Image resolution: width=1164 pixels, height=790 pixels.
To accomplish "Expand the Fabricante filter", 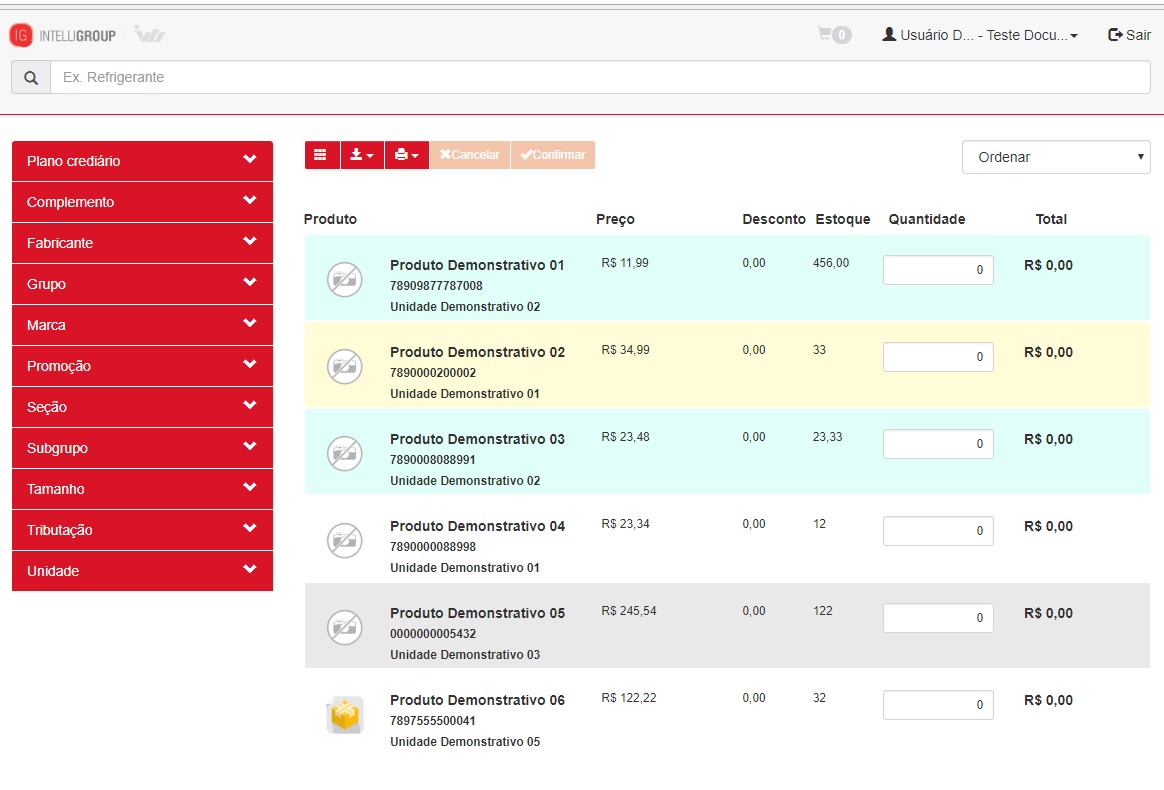I will 143,243.
